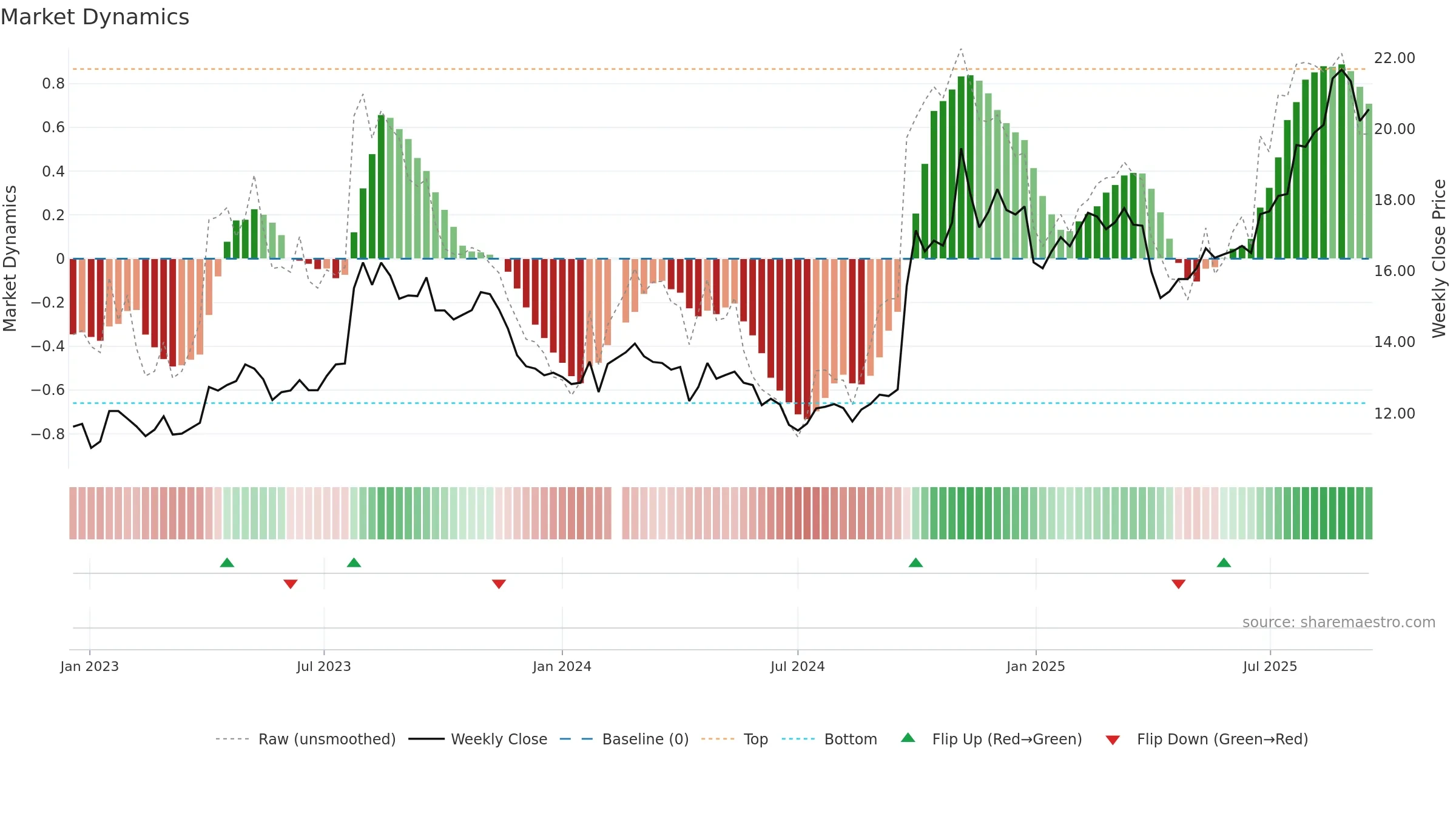The image size is (1456, 819).
Task: Click the first heatmap strip cell on the left
Action: point(73,513)
